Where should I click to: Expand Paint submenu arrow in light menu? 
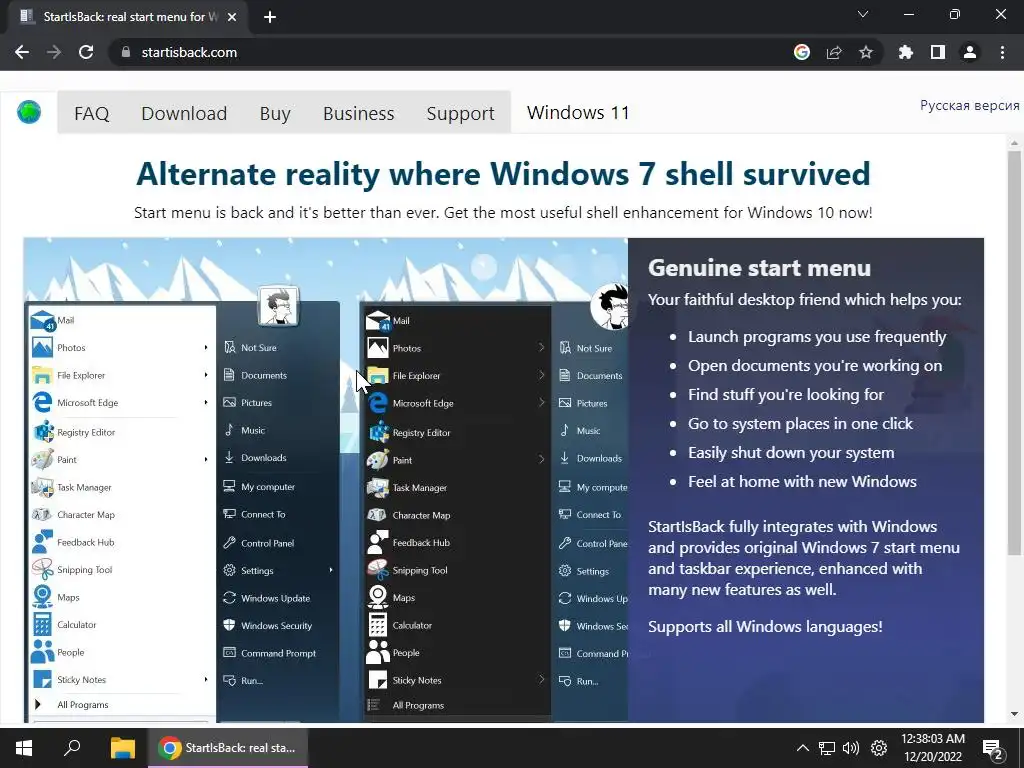click(x=206, y=459)
